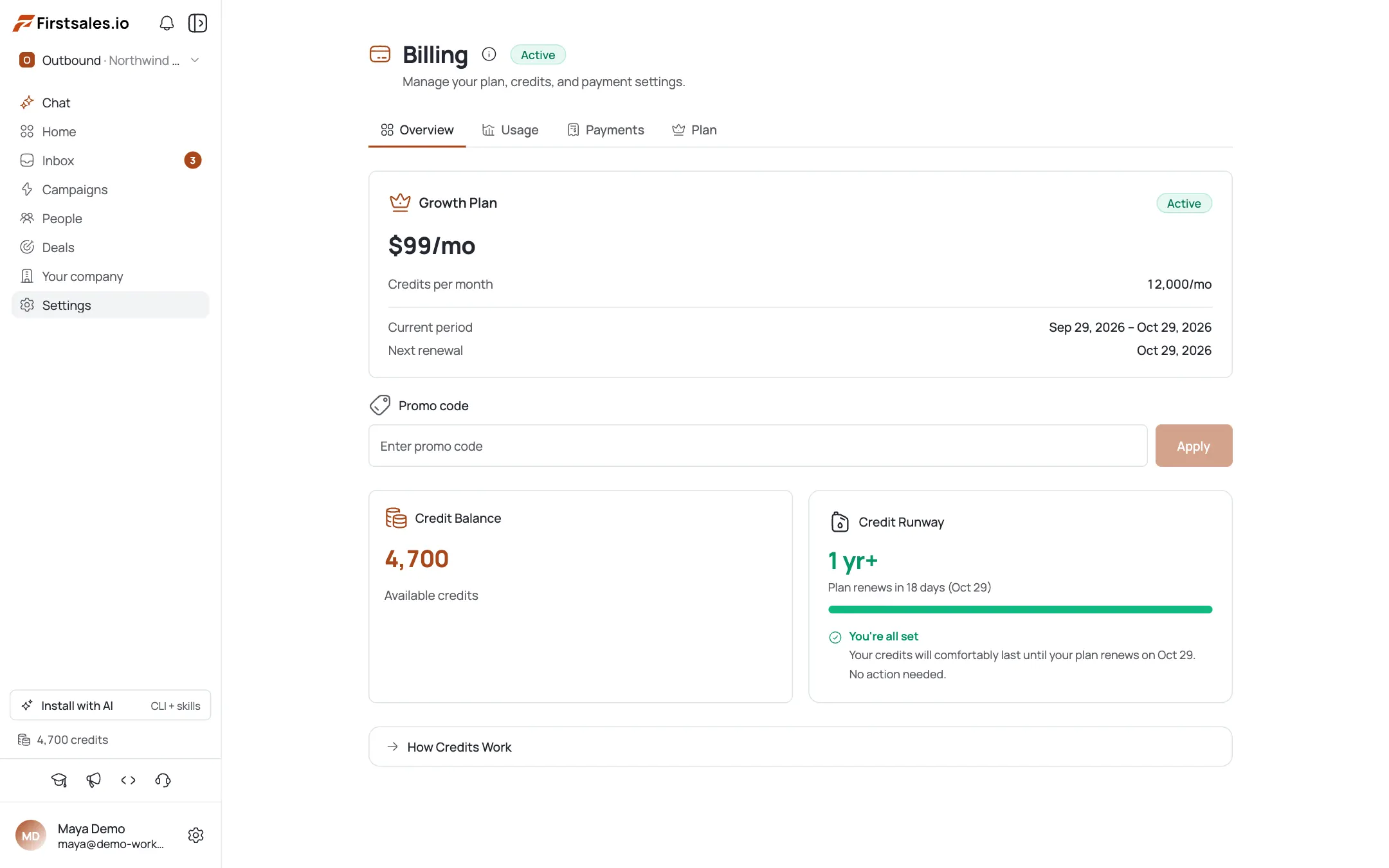1389x868 pixels.
Task: Switch to the Usage tab
Action: coord(510,130)
